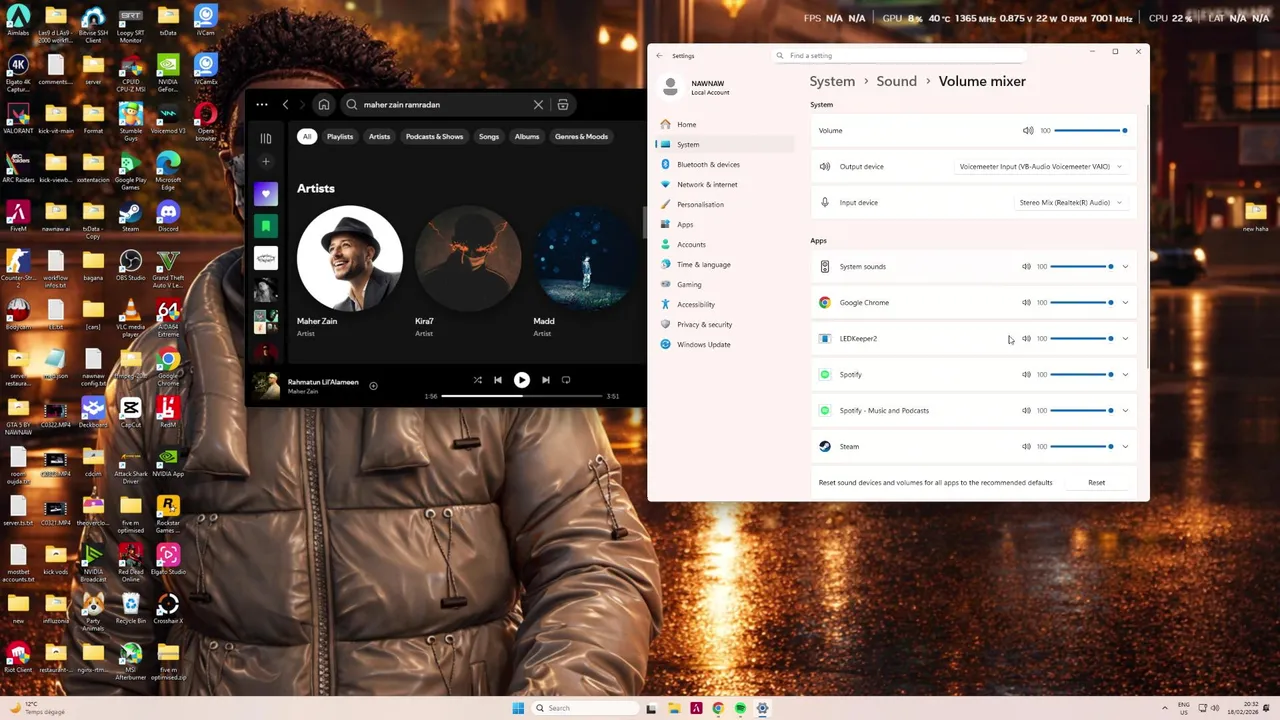The height and width of the screenshot is (720, 1280).
Task: Skip to previous track in Spotify
Action: click(498, 380)
